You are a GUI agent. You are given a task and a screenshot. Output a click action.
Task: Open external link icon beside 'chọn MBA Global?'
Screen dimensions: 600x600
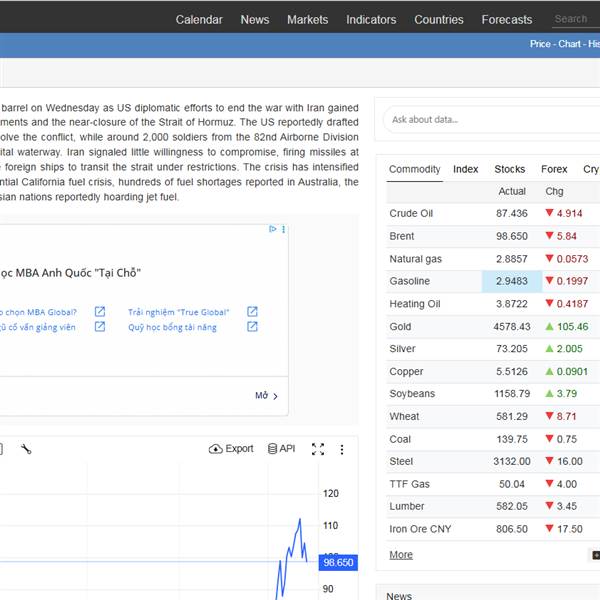(99, 311)
